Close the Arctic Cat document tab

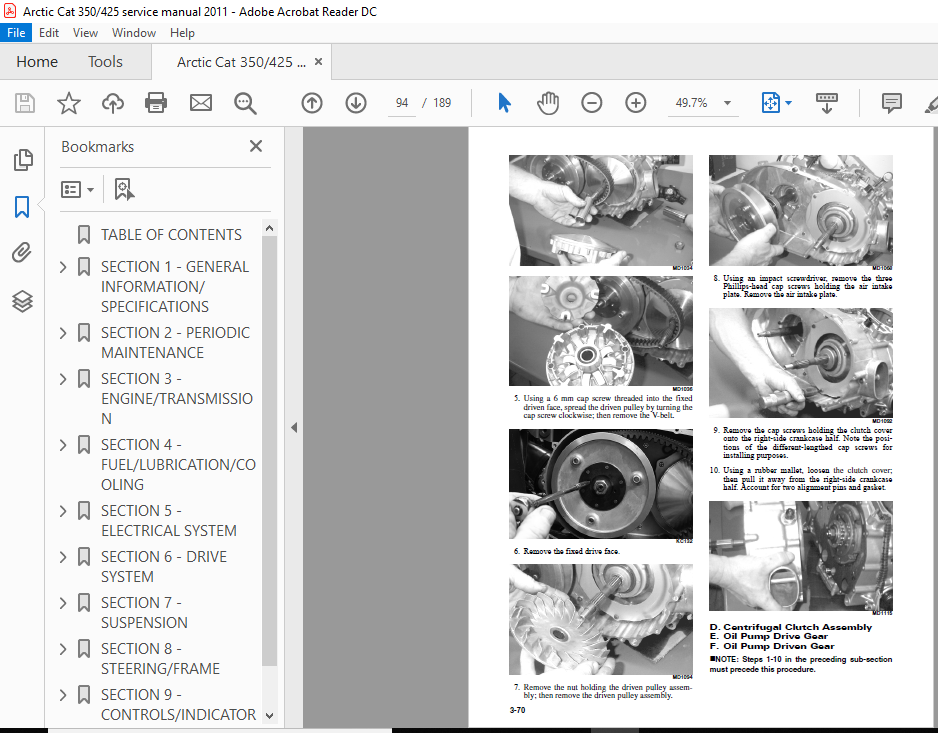(x=318, y=62)
